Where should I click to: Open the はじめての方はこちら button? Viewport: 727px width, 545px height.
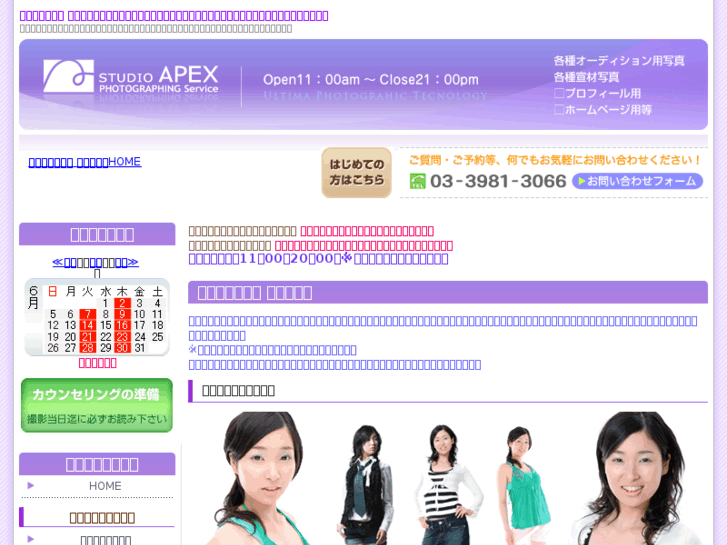pos(357,173)
